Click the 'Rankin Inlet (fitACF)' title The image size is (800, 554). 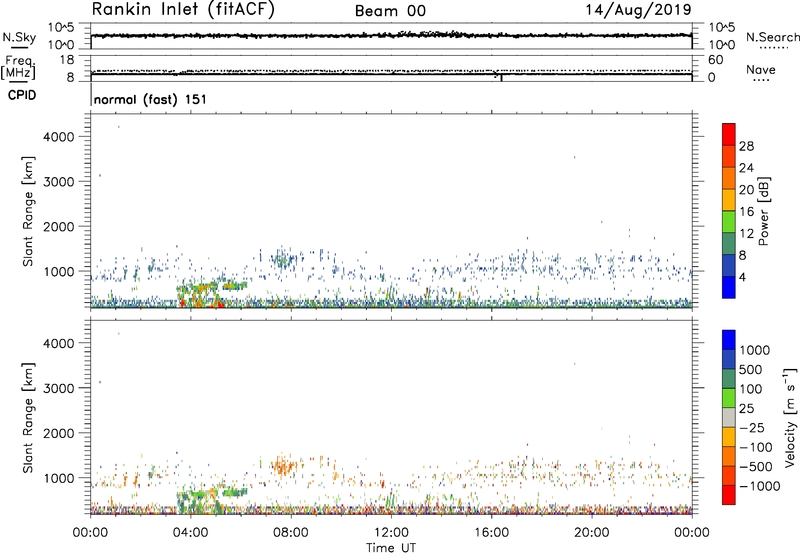(183, 10)
